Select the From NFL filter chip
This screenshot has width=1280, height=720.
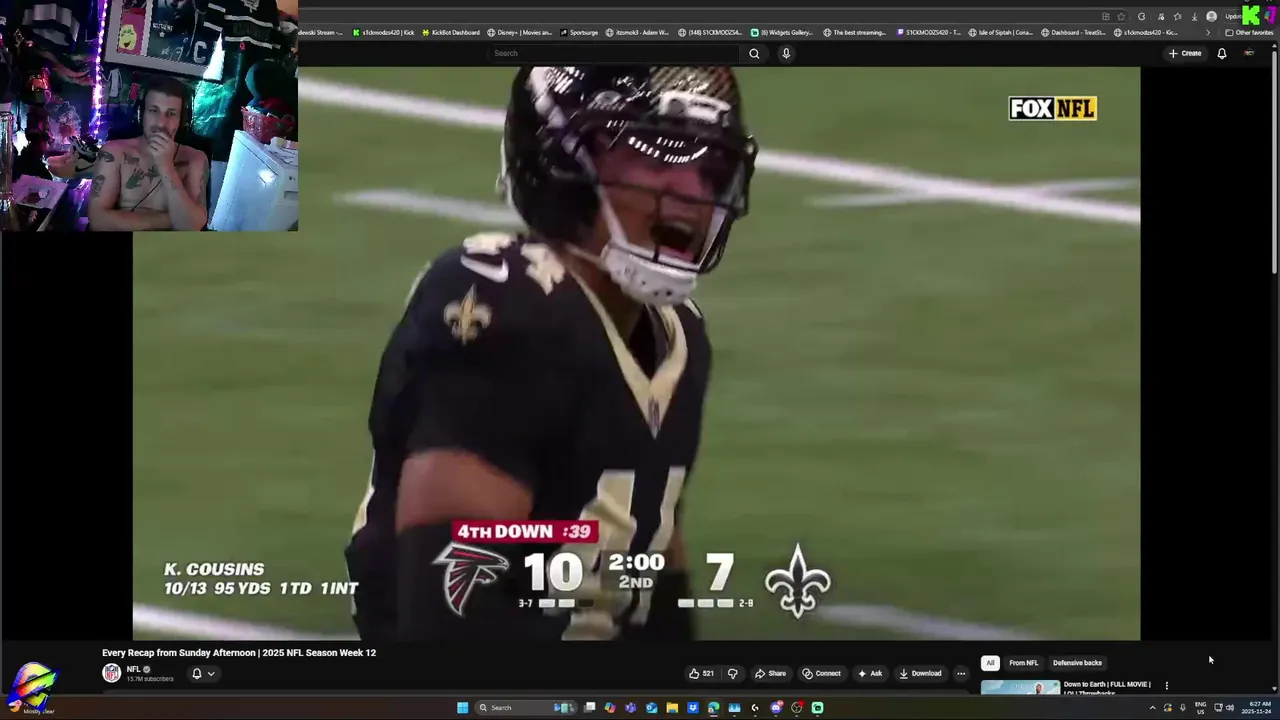1023,662
